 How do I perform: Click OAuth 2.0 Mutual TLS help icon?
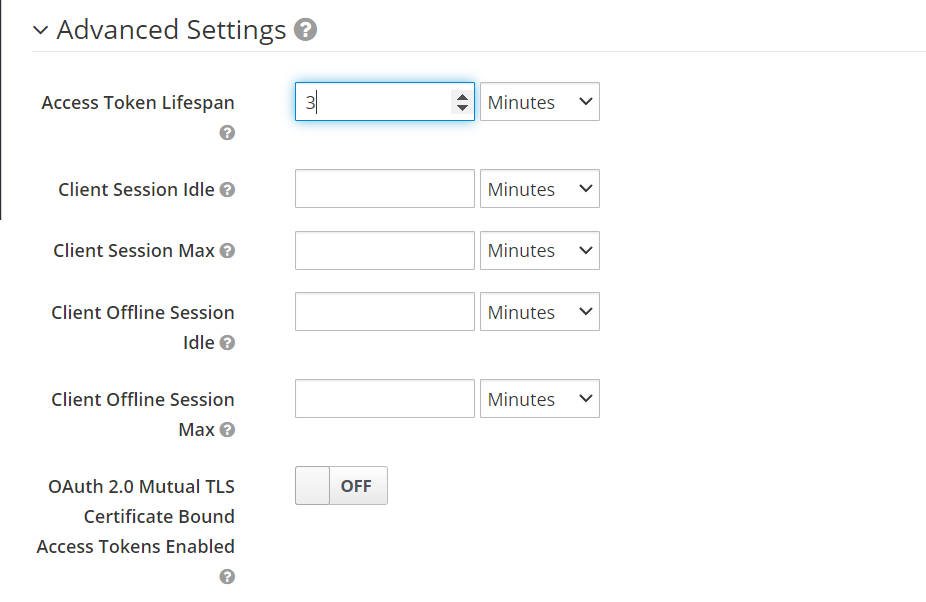(x=227, y=577)
